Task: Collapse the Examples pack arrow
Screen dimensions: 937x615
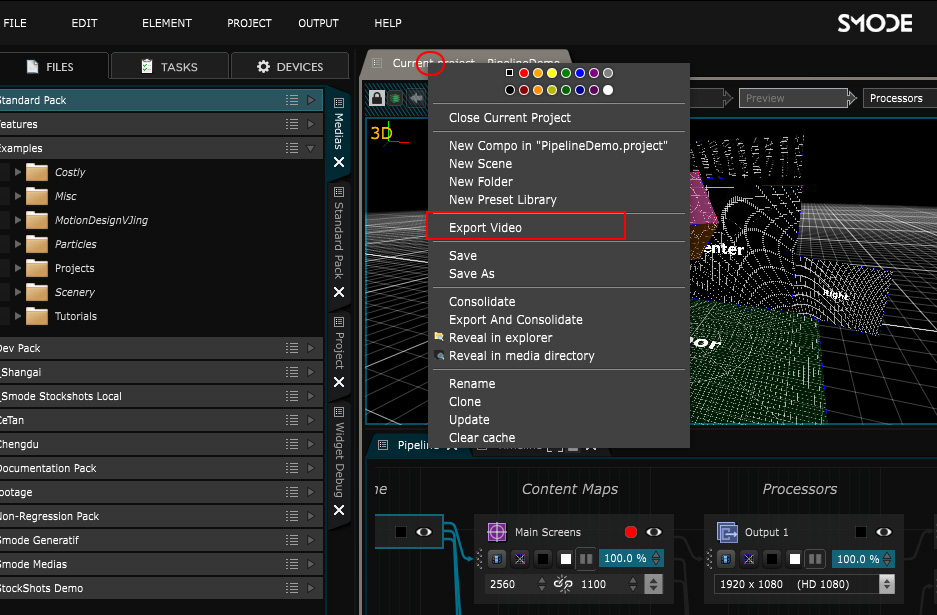Action: (311, 148)
